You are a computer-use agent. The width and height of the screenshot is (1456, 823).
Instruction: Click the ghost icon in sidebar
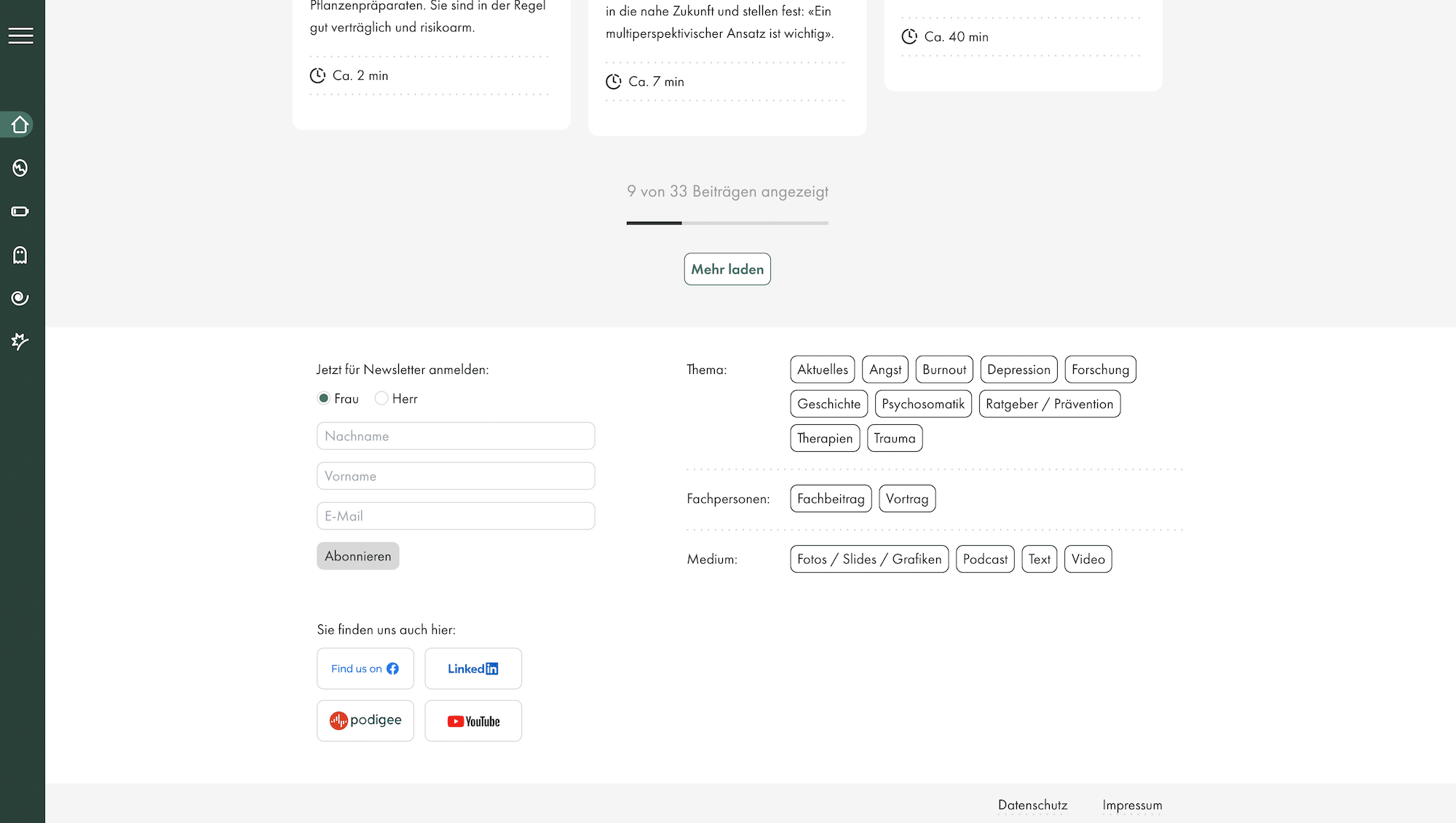pyautogui.click(x=20, y=255)
